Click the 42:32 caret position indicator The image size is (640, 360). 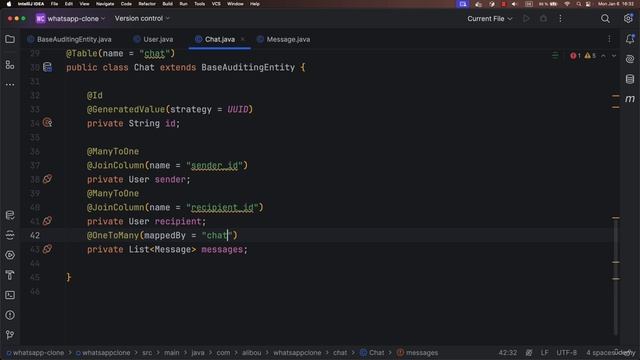pos(508,352)
